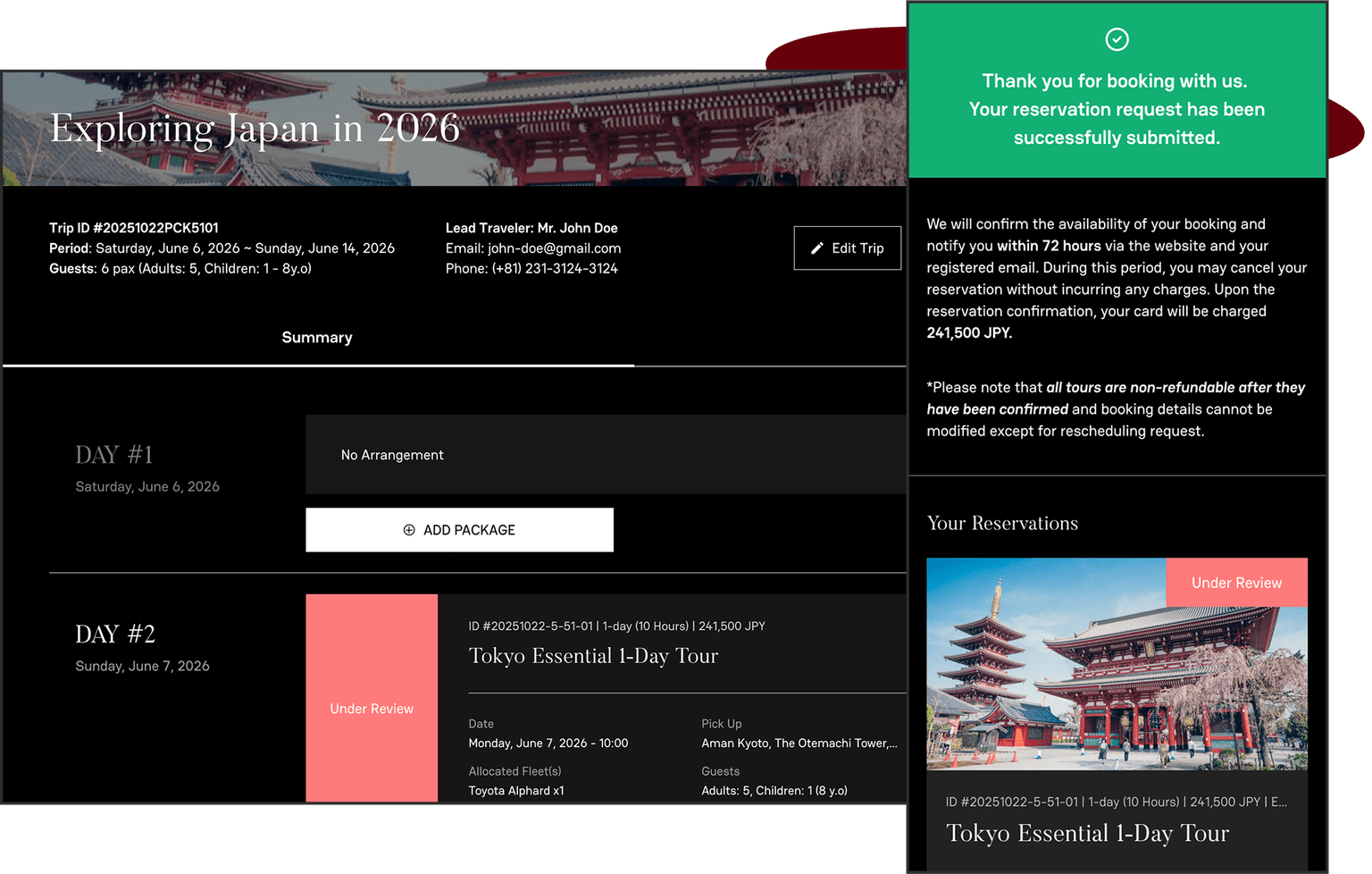The image size is (1372, 874).
Task: Click the Exploring Japan in 2026 banner title
Action: (x=255, y=129)
